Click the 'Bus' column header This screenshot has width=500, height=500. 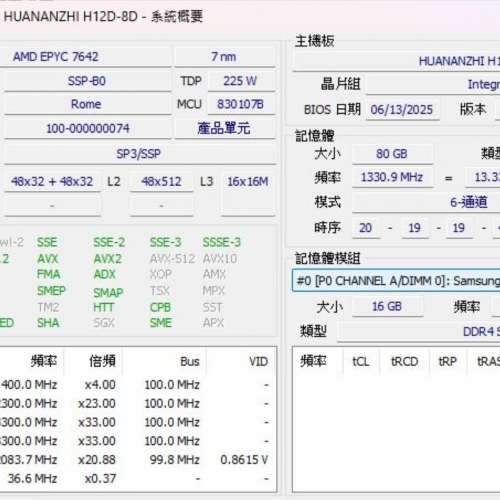[x=190, y=361]
